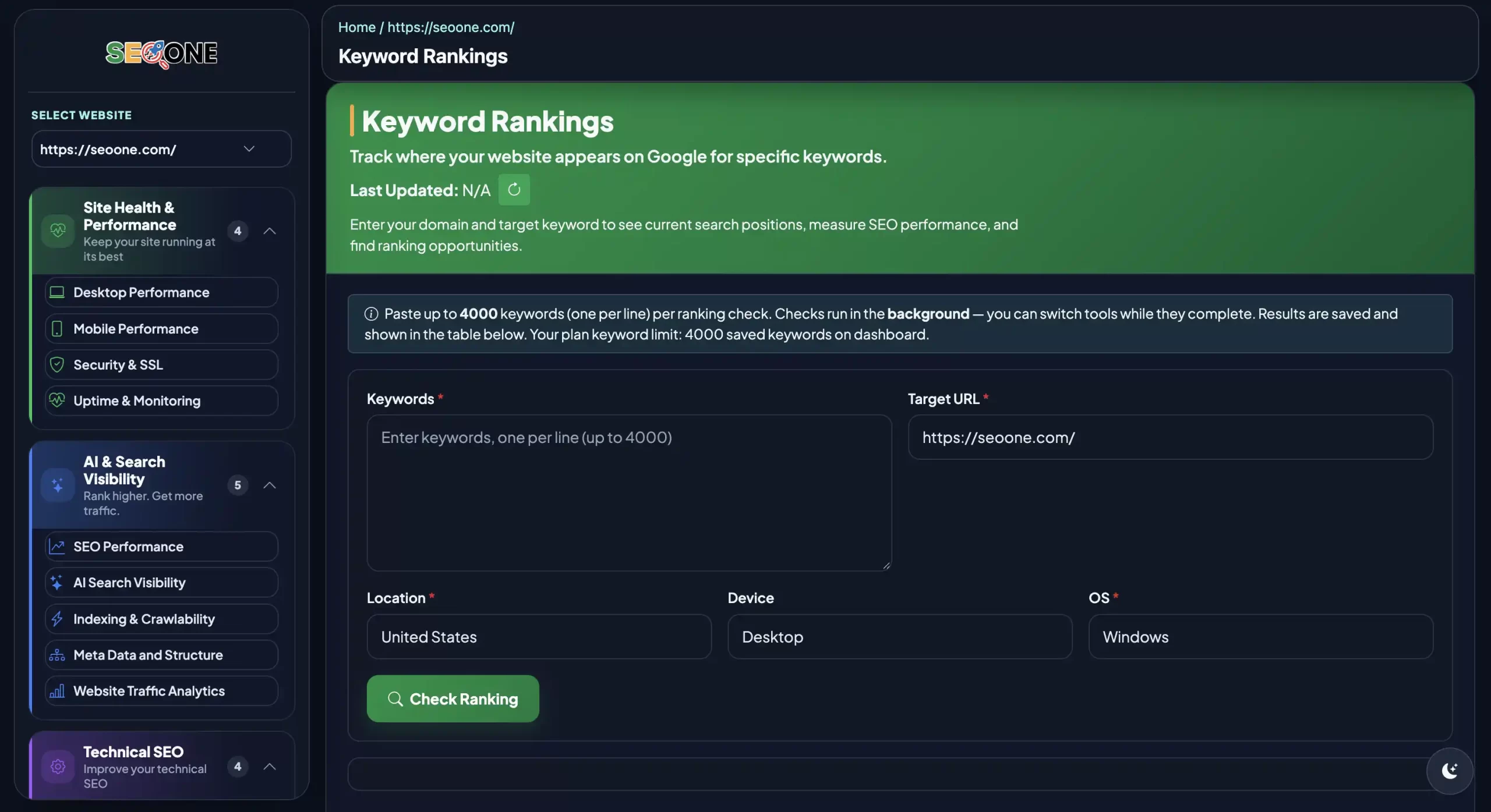This screenshot has width=1491, height=812.
Task: Follow the Home breadcrumb link
Action: pyautogui.click(x=356, y=27)
